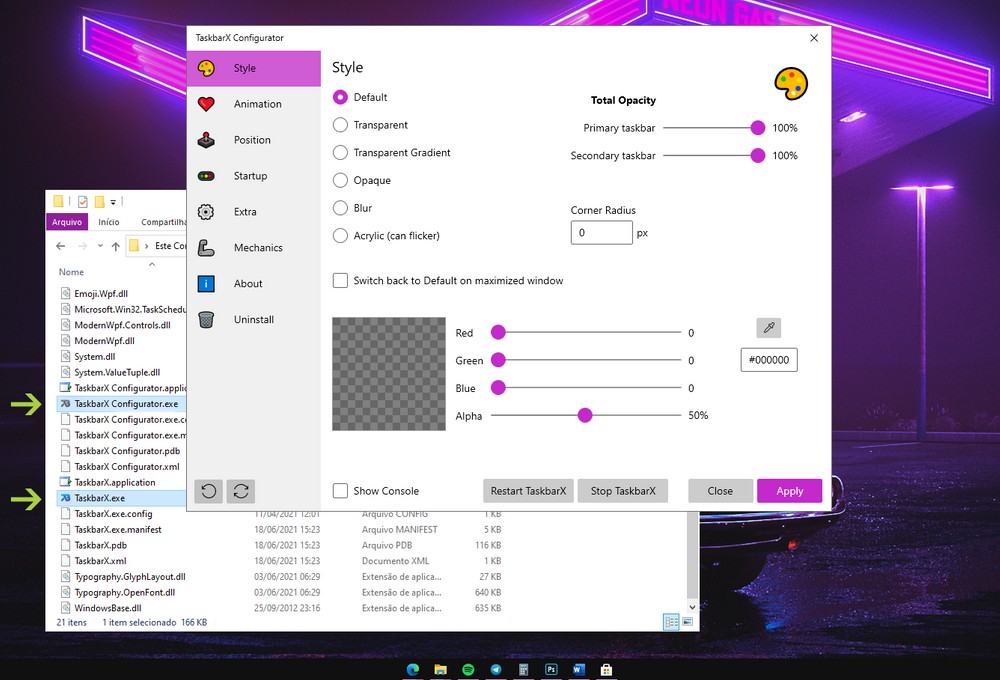Click the refresh arrows button in sidebar
Image resolution: width=1000 pixels, height=680 pixels.
240,491
